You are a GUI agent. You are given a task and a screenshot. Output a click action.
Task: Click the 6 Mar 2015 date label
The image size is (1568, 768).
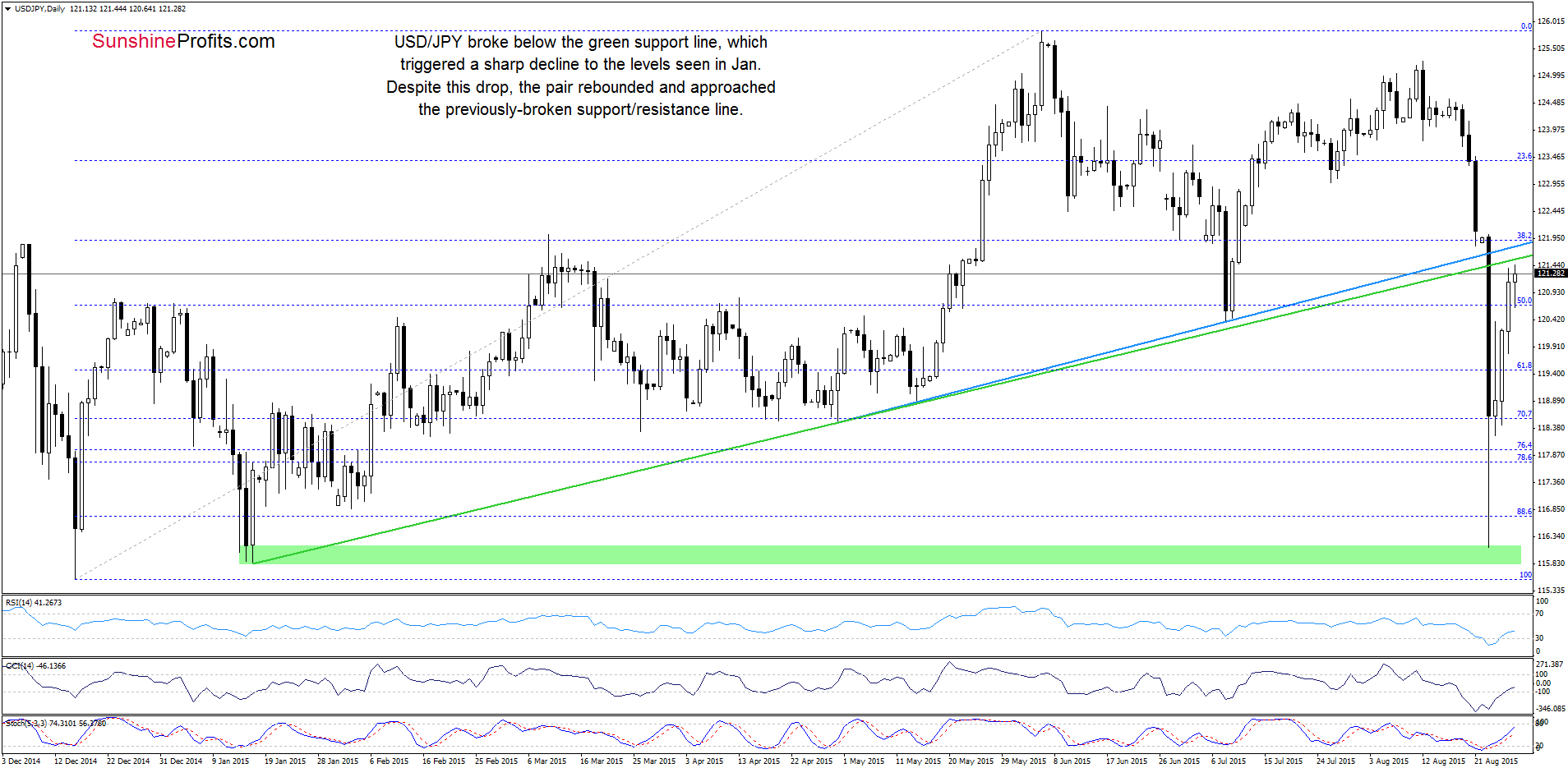547,761
